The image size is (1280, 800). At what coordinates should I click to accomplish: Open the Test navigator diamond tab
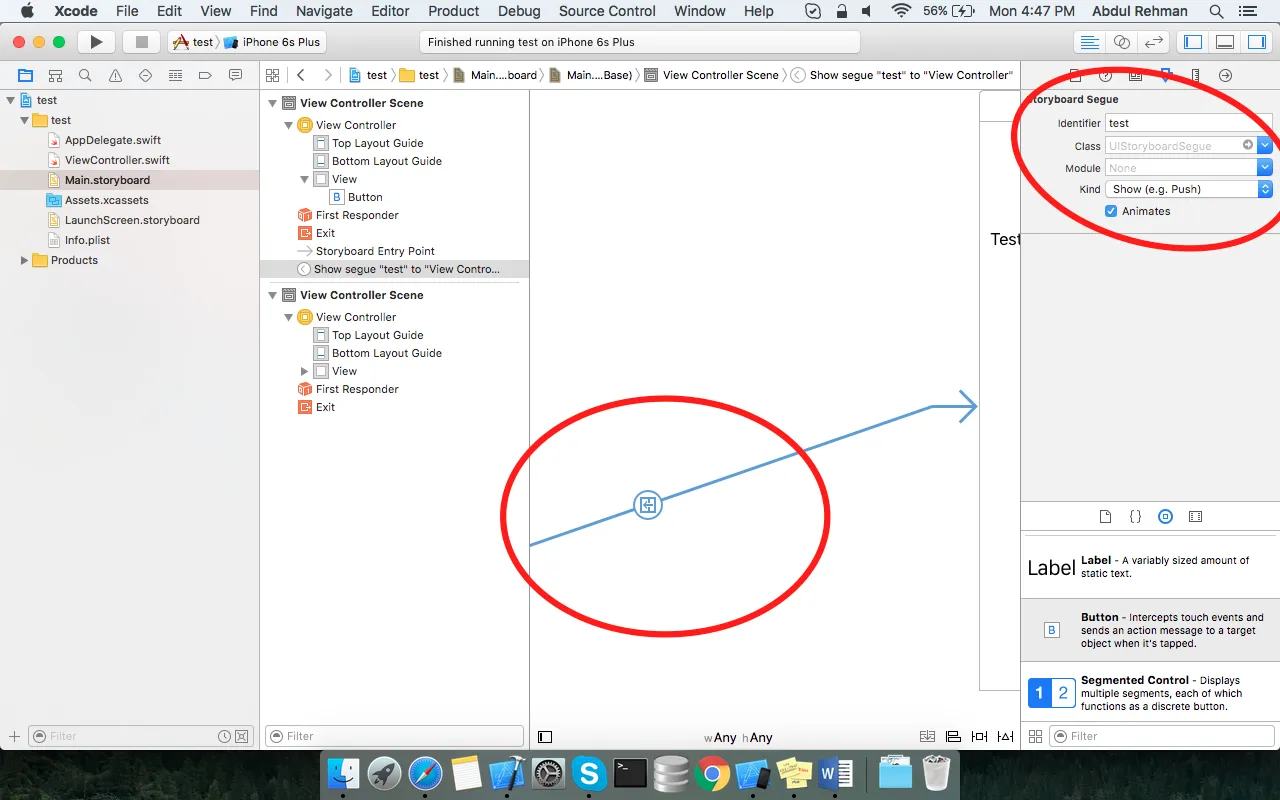pyautogui.click(x=145, y=75)
